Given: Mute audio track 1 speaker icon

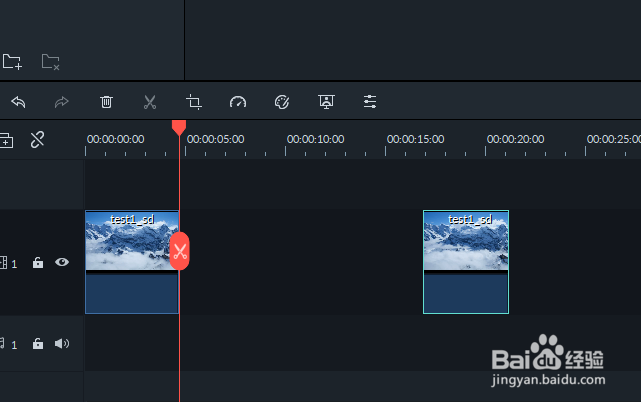Looking at the screenshot, I should click(x=62, y=344).
